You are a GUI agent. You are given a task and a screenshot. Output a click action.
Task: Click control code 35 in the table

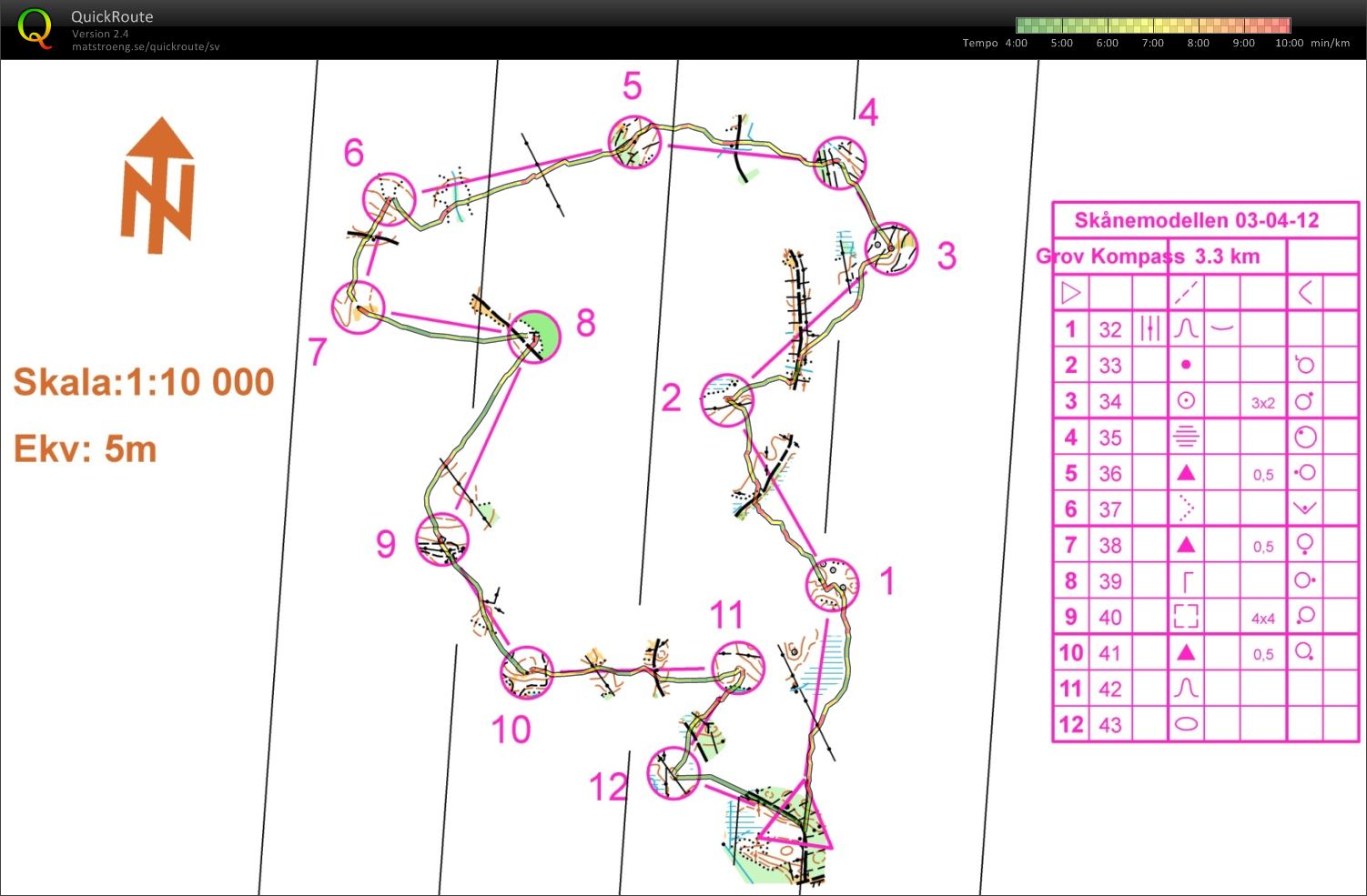(1109, 438)
